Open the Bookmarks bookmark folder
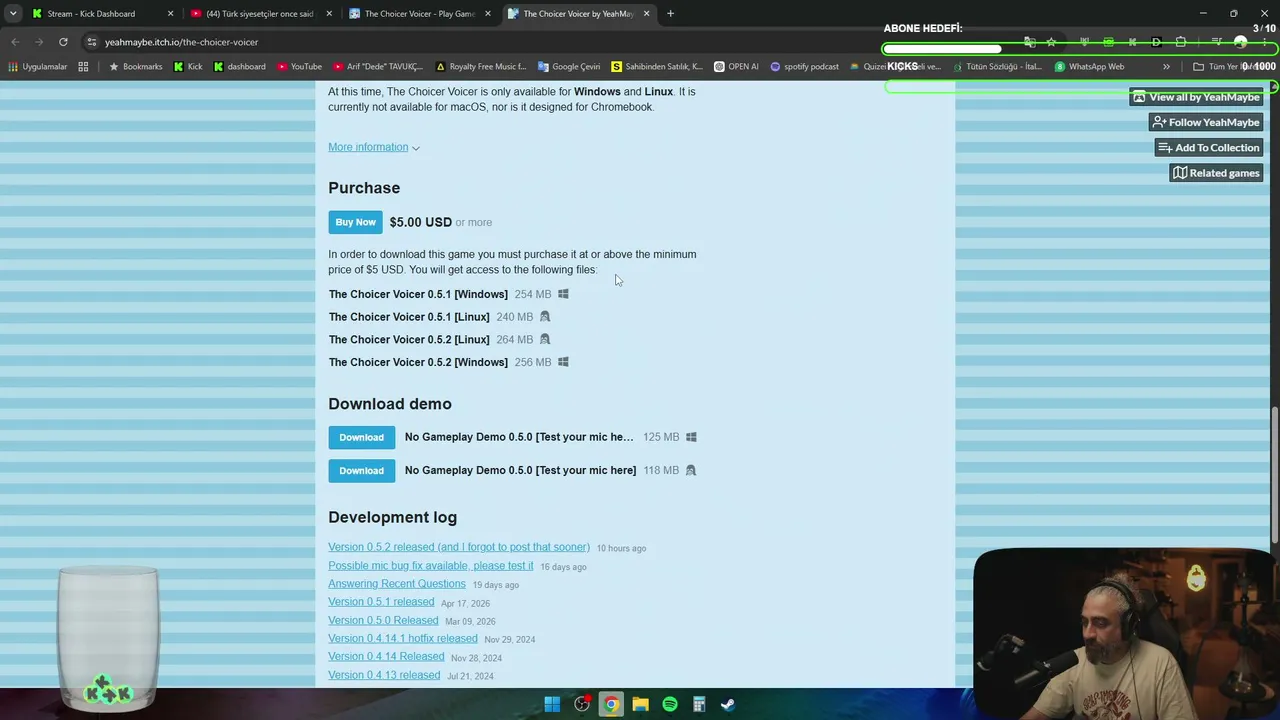 [x=135, y=67]
